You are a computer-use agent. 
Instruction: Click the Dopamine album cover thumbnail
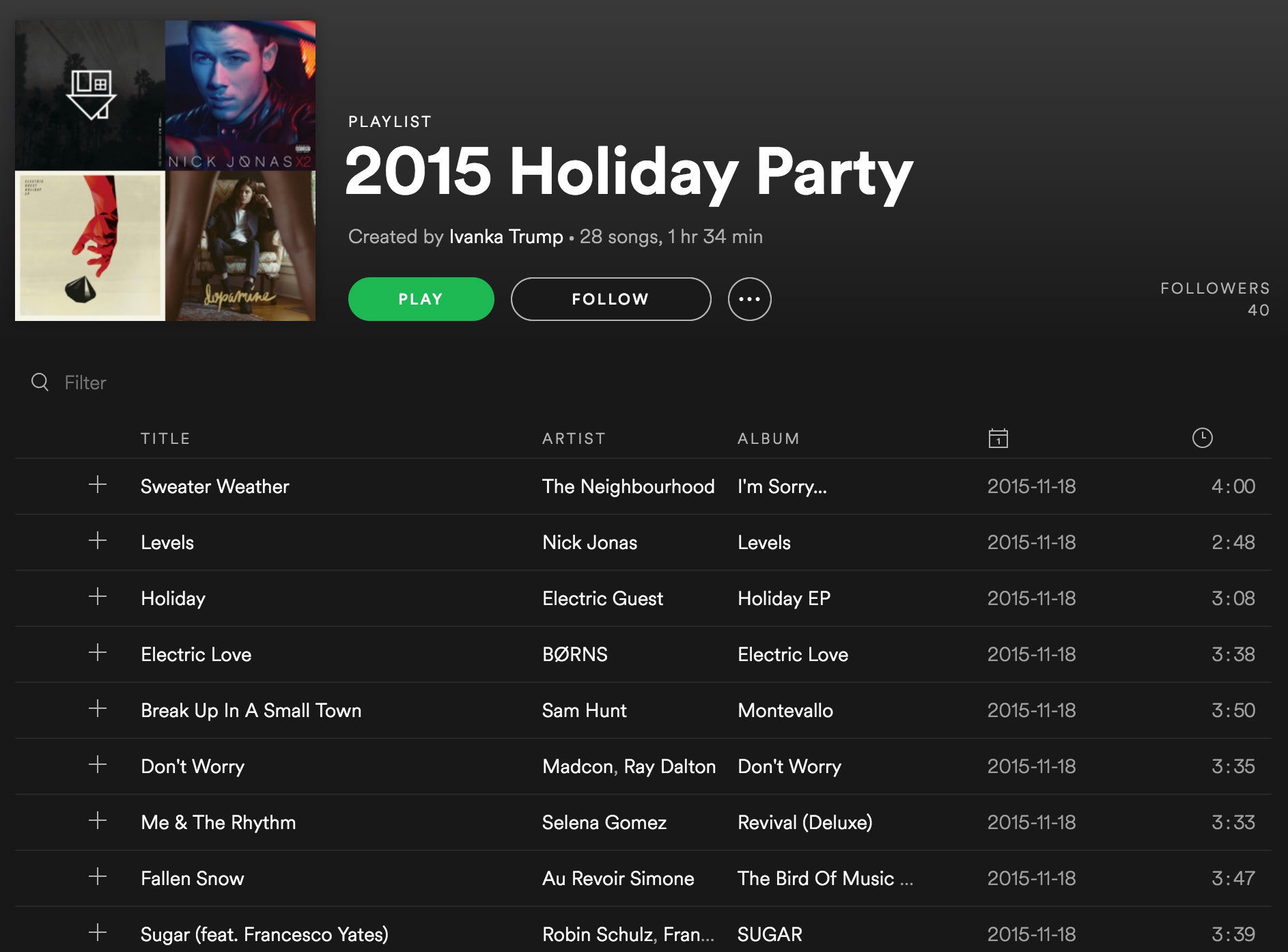240,246
